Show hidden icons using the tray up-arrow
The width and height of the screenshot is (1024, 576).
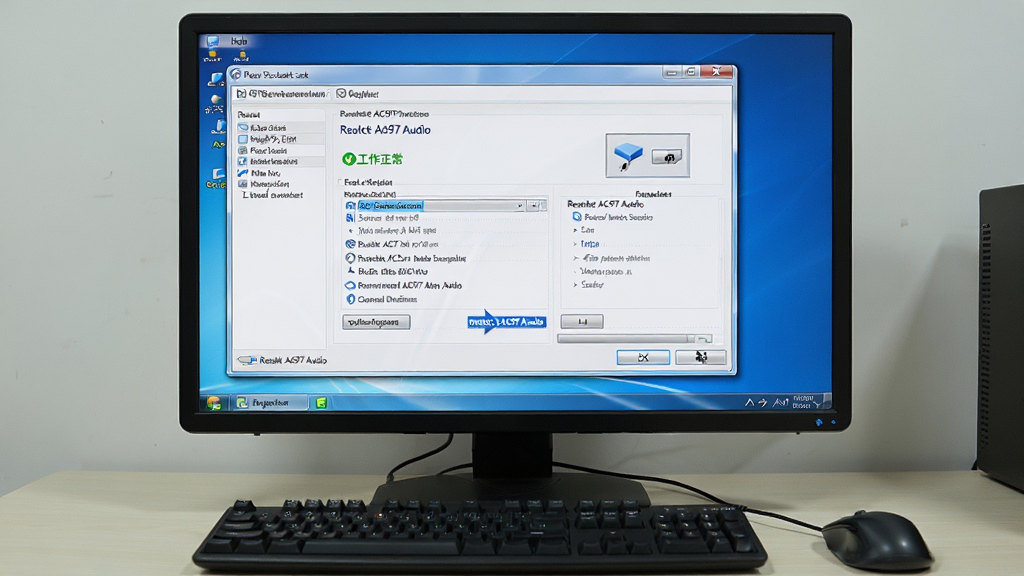tap(750, 402)
